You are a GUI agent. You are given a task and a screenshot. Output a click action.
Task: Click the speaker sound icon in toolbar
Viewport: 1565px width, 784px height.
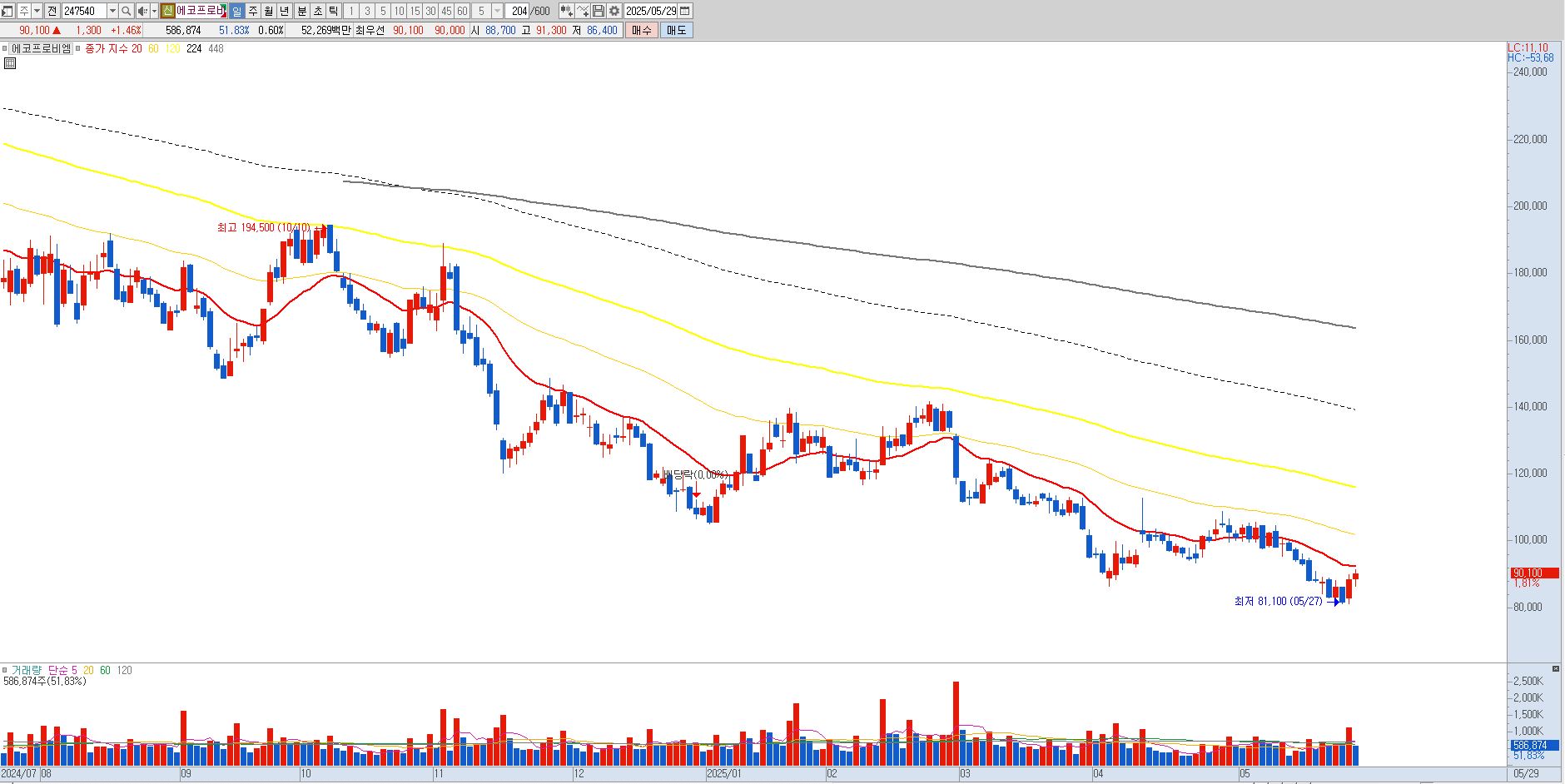(x=142, y=11)
